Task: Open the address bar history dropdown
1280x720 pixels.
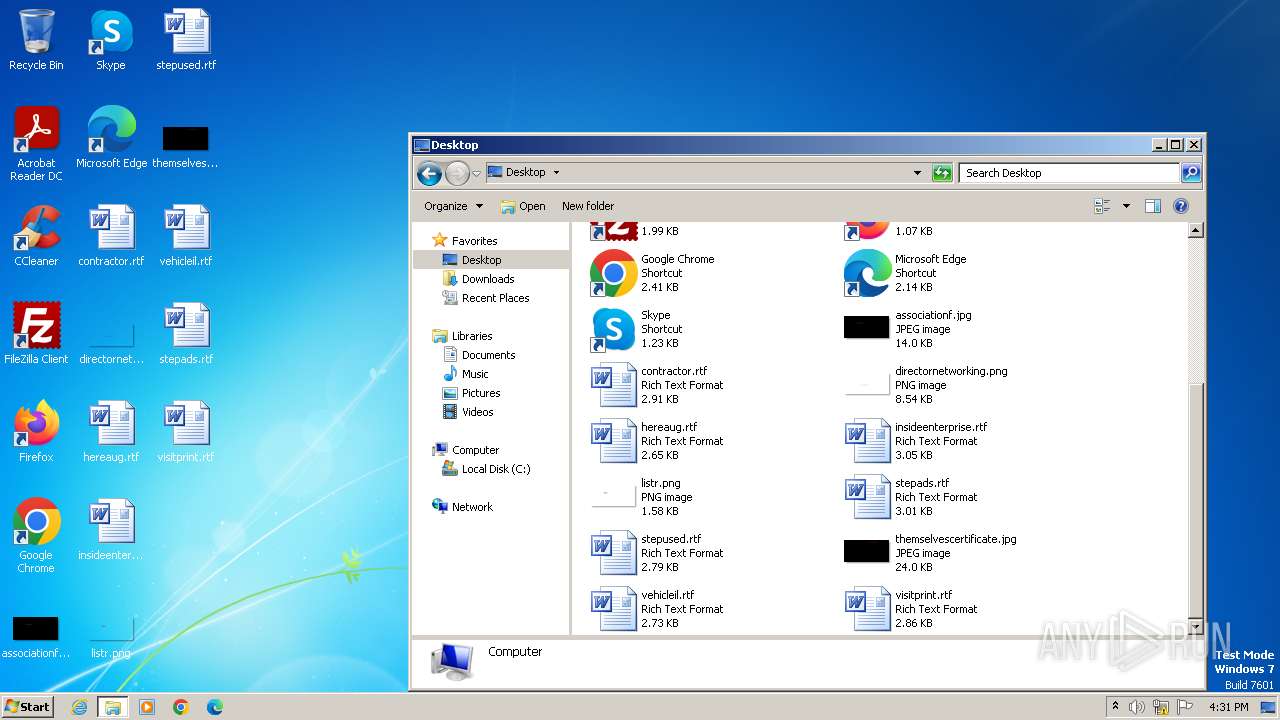Action: (x=917, y=173)
